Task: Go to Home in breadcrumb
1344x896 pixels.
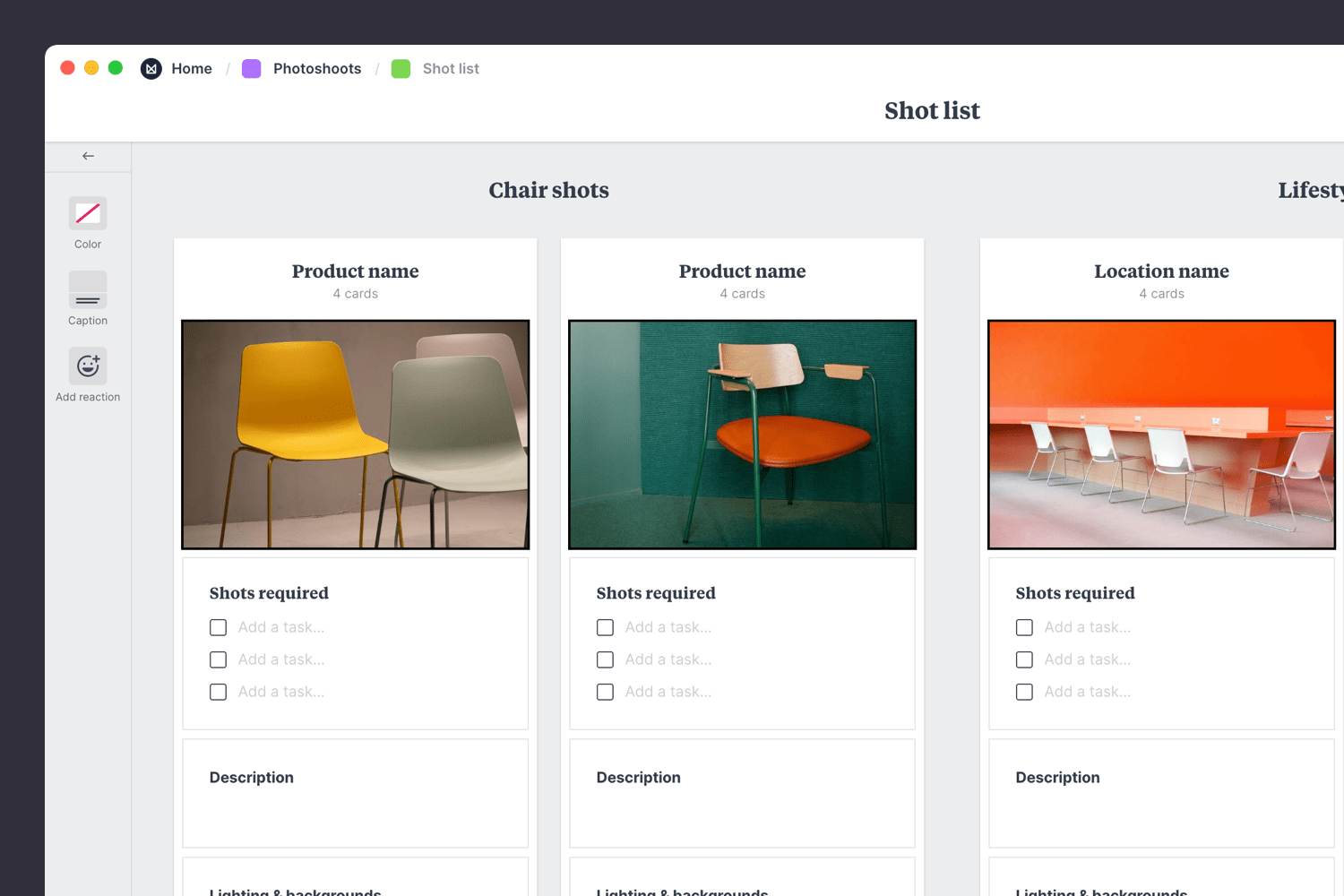Action: tap(192, 69)
